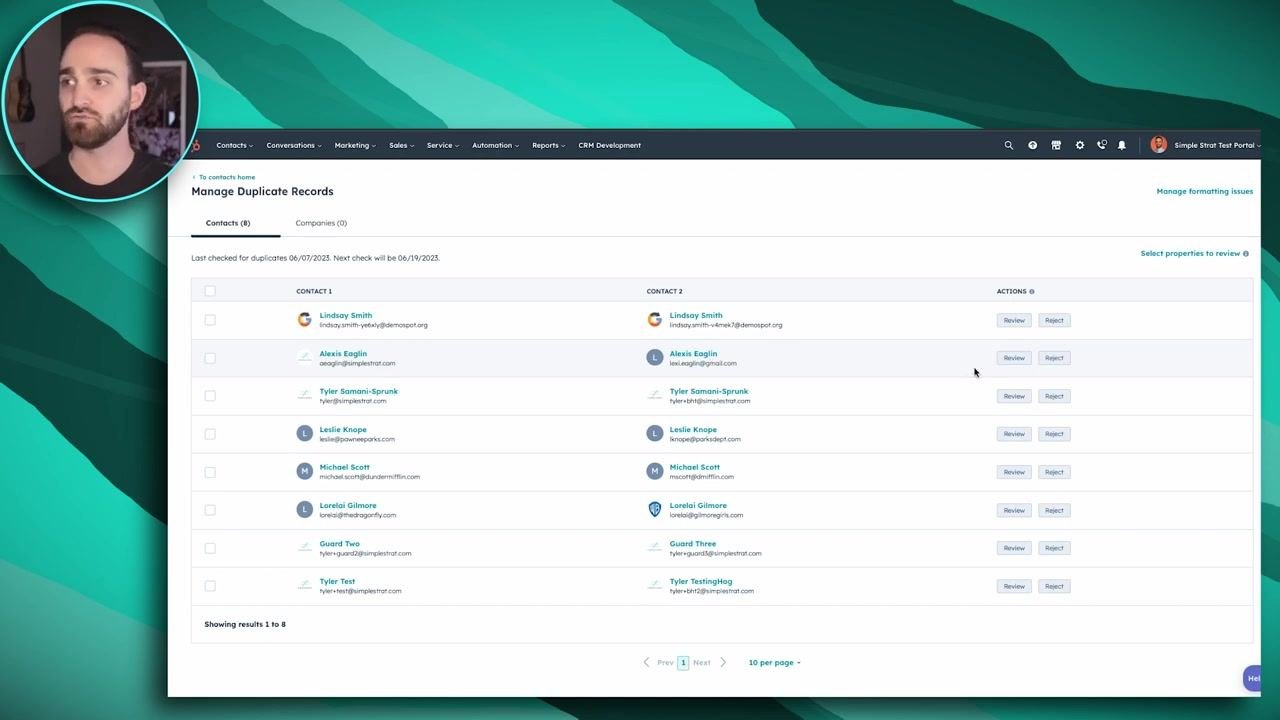Open the settings gear icon
The image size is (1280, 720).
tap(1079, 145)
